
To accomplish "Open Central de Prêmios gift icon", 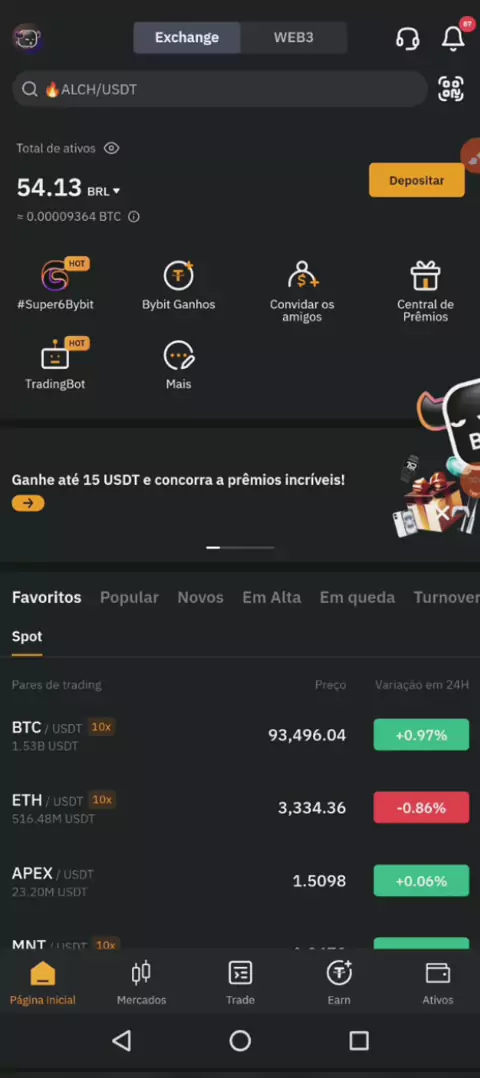I will tap(425, 276).
